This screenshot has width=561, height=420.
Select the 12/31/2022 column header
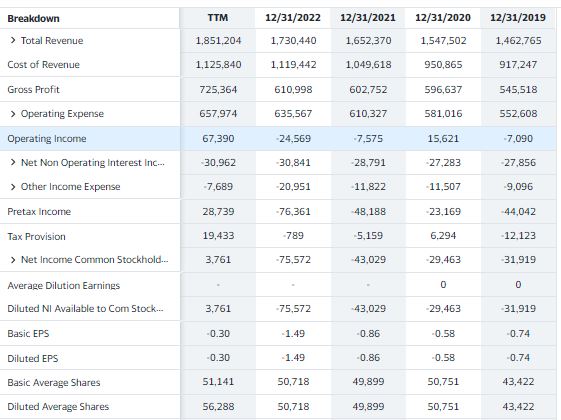click(x=293, y=18)
